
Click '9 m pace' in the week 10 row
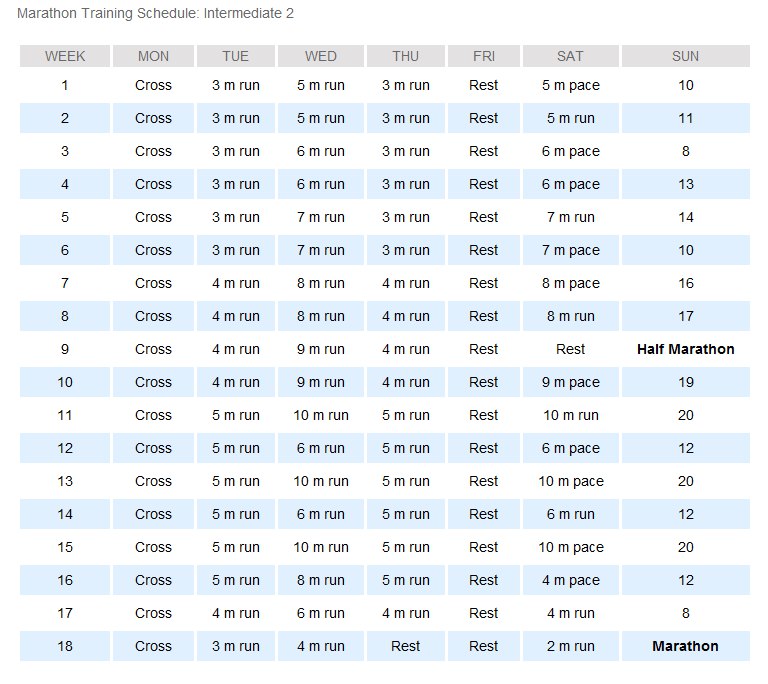571,382
